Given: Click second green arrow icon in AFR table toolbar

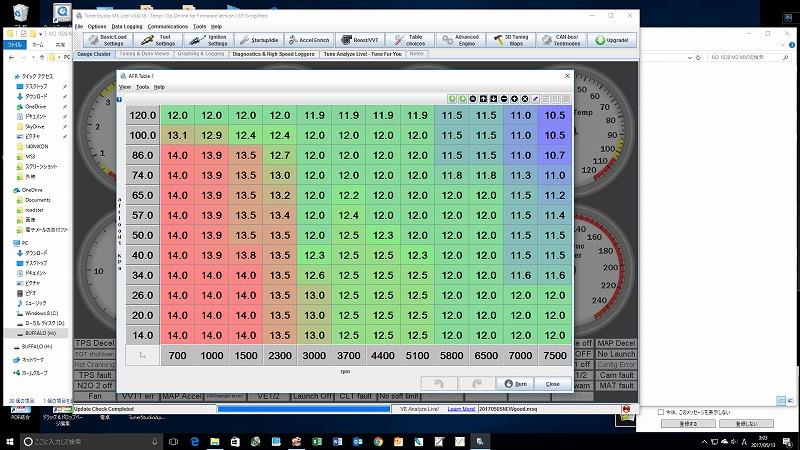Looking at the screenshot, I should (x=462, y=98).
